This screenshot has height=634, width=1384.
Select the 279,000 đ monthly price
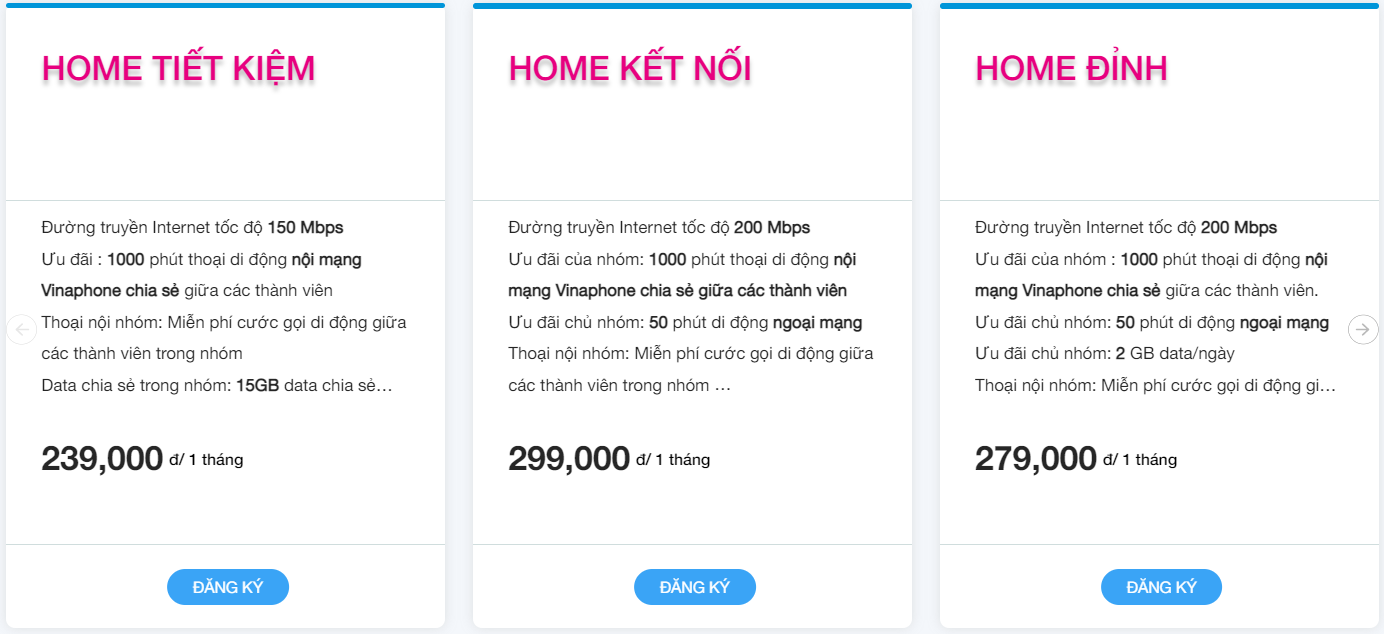1036,459
